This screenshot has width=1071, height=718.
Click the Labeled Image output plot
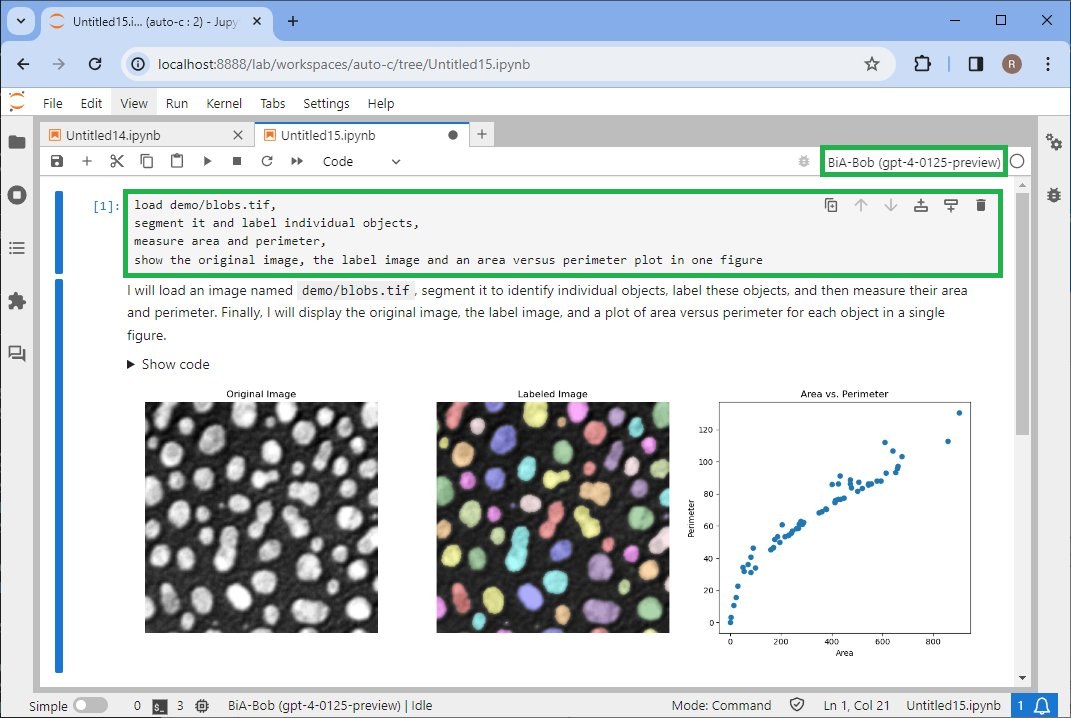tap(552, 517)
